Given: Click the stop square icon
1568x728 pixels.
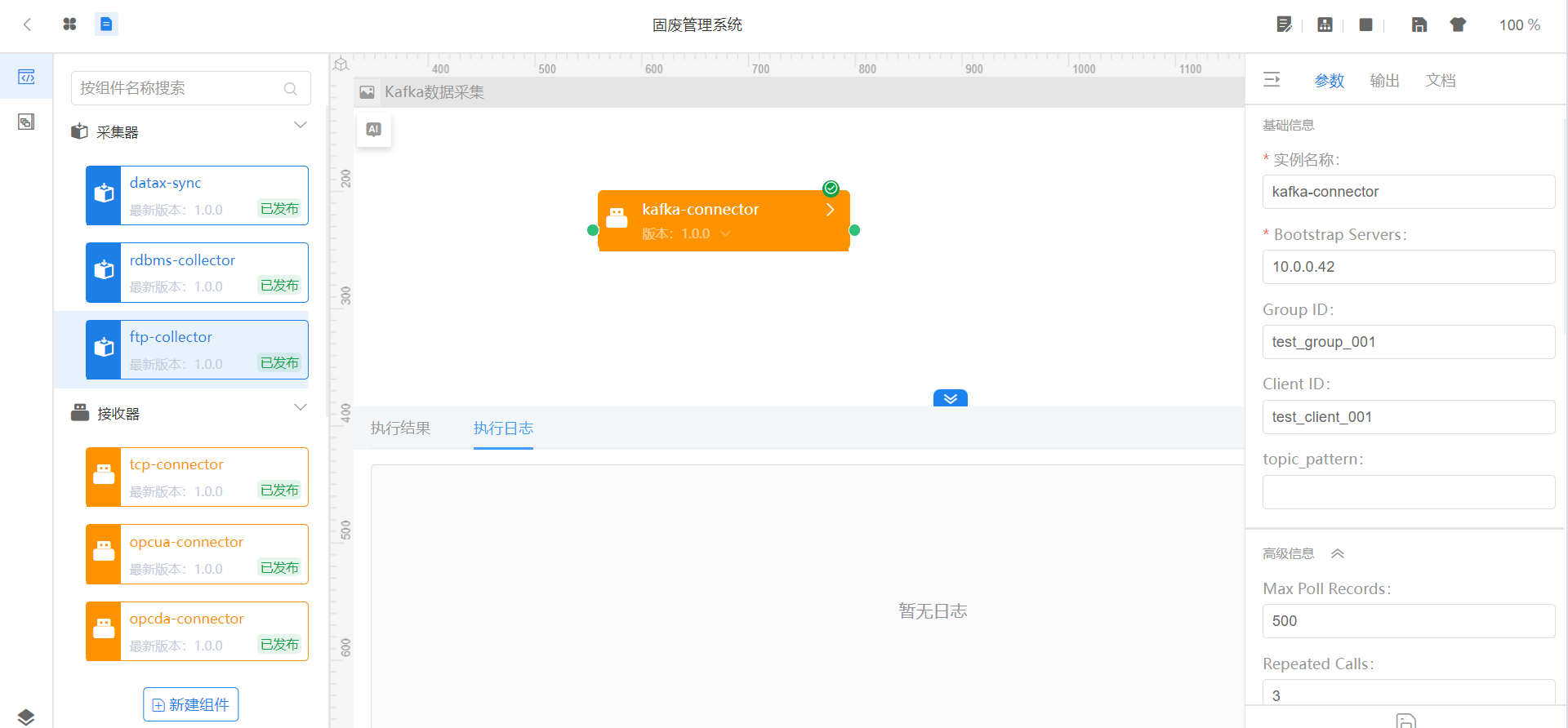Looking at the screenshot, I should 1365,24.
